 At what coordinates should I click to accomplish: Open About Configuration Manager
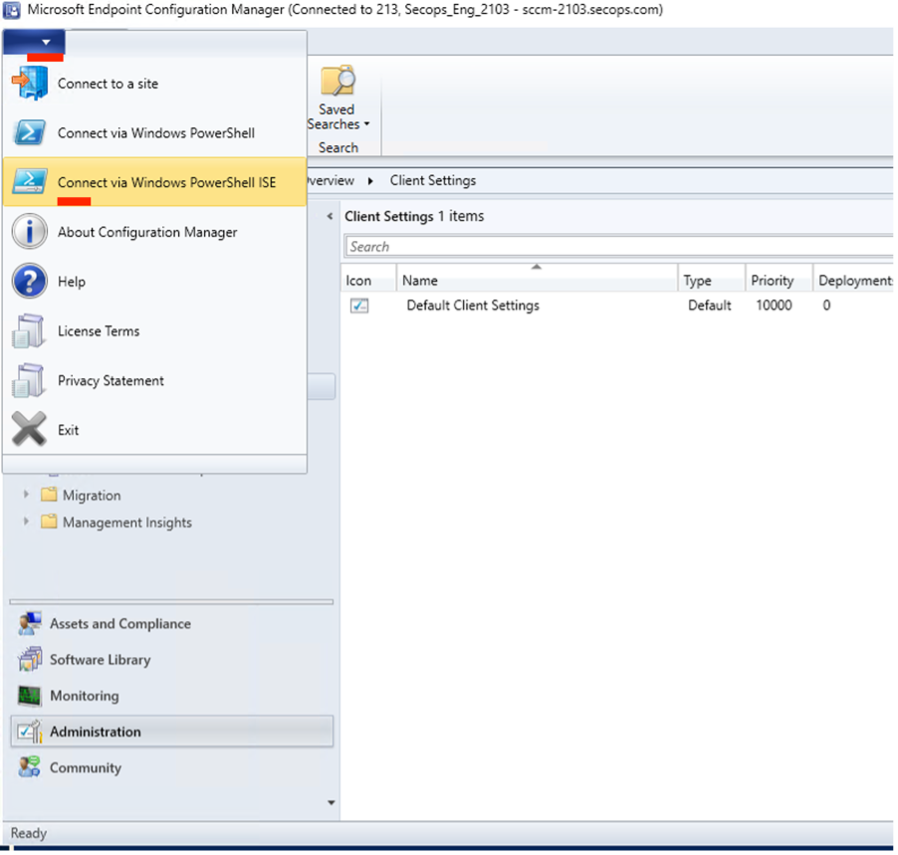point(155,232)
